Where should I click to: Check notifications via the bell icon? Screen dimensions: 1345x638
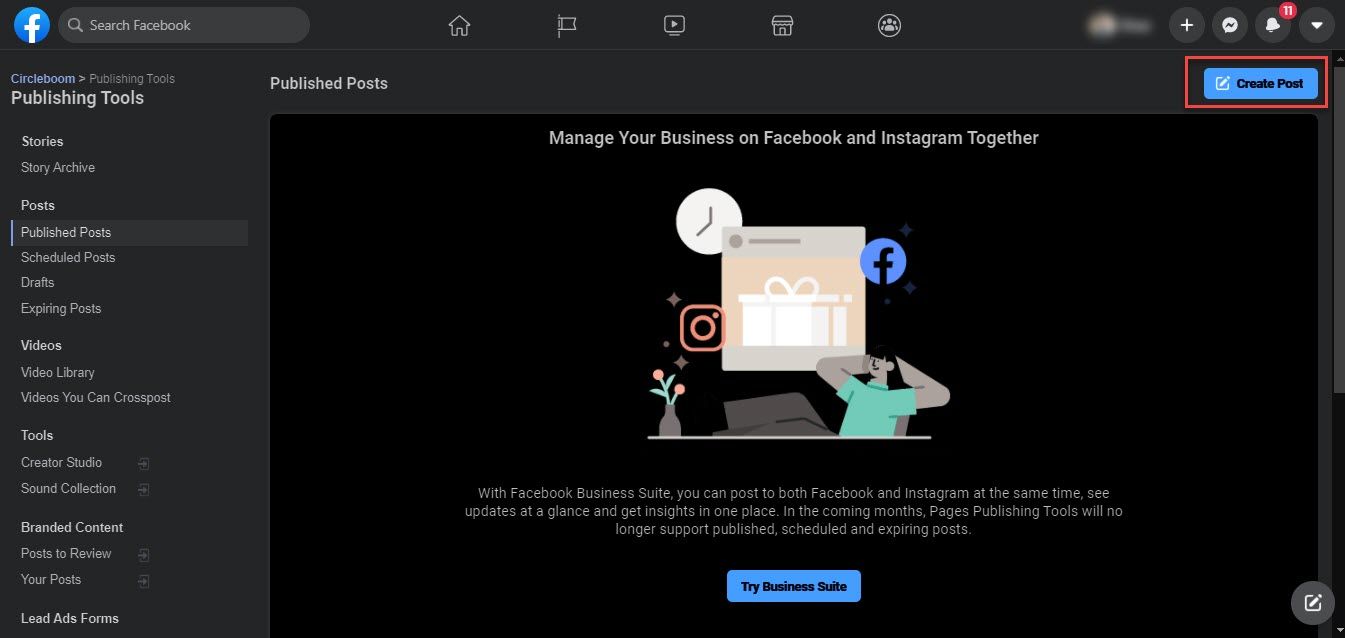pos(1272,25)
